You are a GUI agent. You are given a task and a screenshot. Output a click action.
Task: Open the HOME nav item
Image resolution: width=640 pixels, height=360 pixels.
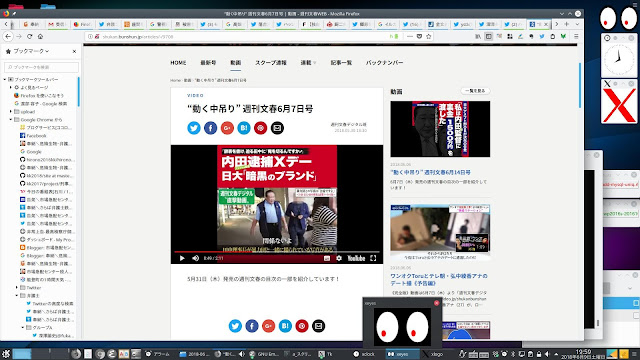pos(178,62)
